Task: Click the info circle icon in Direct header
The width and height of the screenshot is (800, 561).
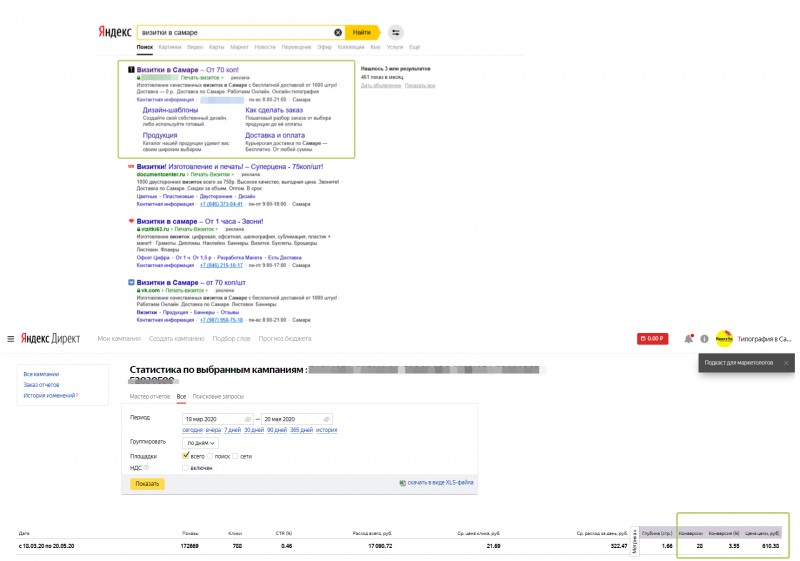Action: (704, 339)
